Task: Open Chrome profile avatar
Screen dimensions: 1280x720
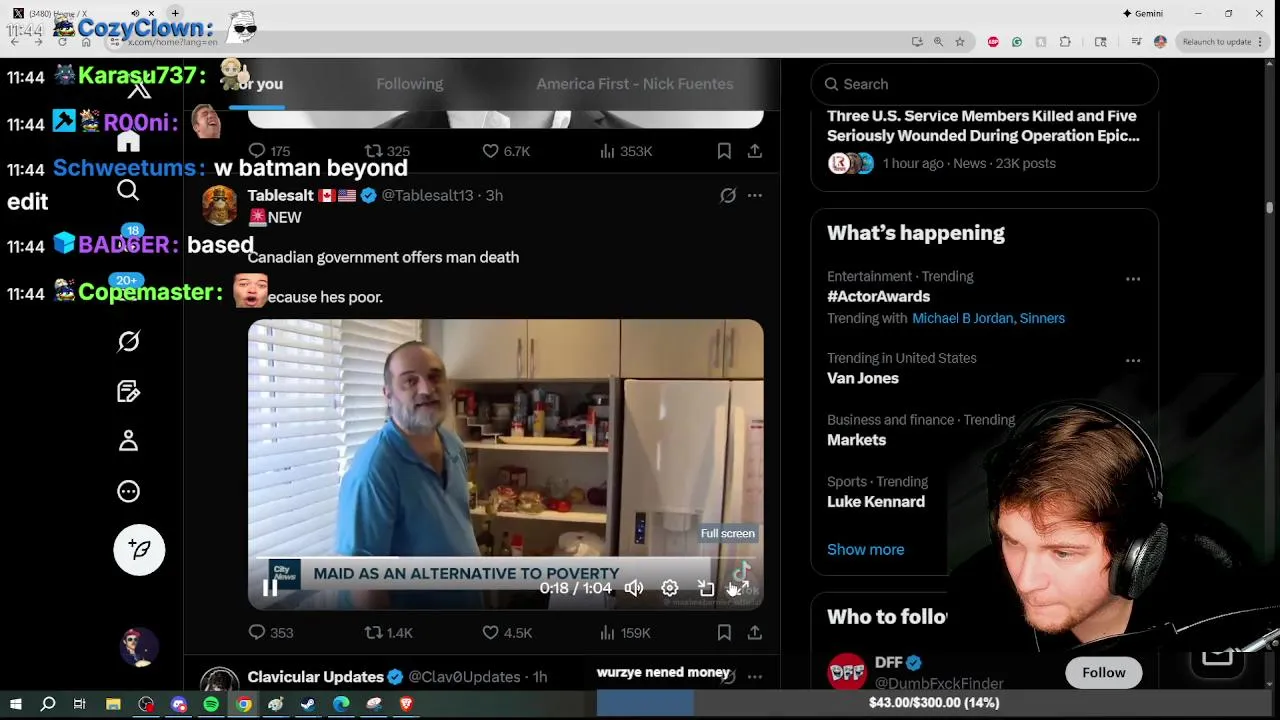Action: coord(1160,41)
